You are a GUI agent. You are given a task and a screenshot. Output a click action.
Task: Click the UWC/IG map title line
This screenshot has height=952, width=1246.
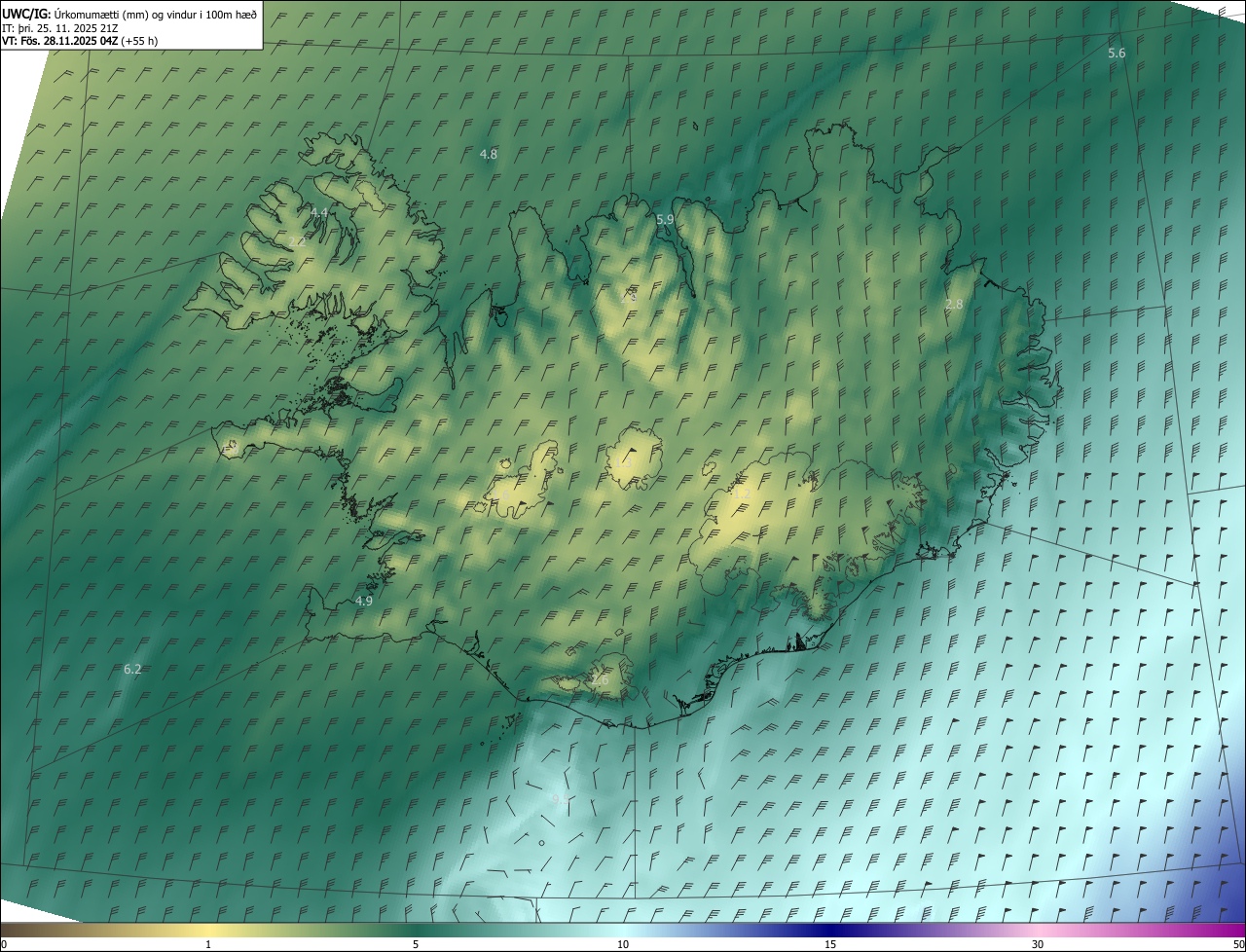129,14
